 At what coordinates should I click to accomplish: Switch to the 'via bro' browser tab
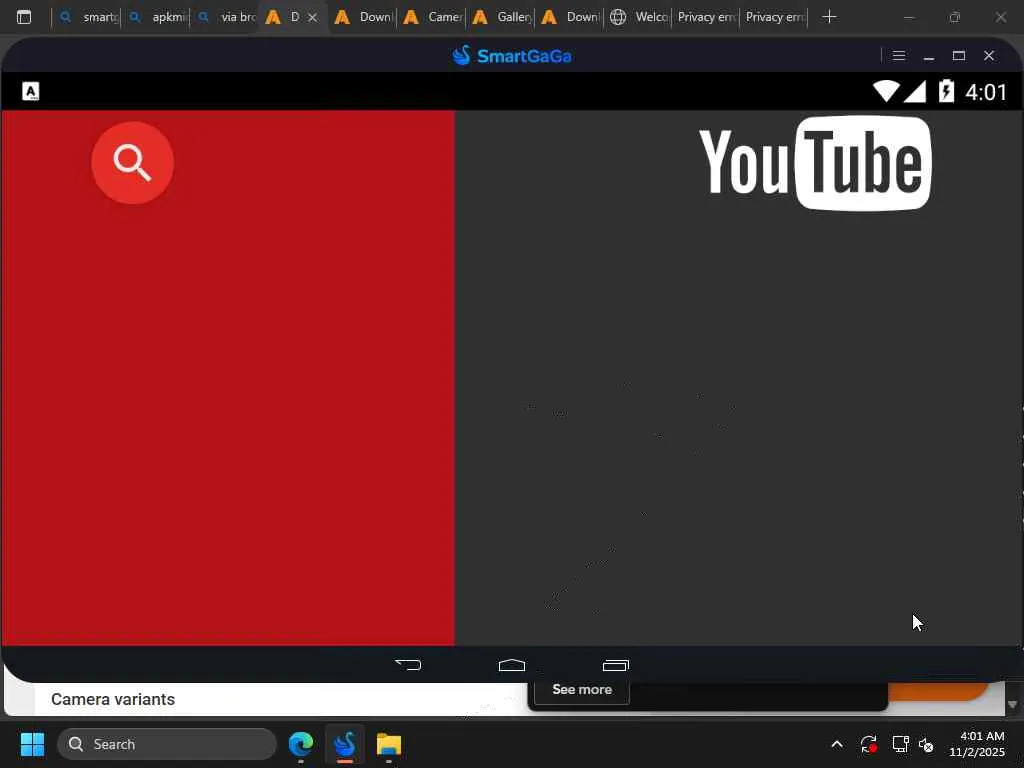[x=227, y=17]
